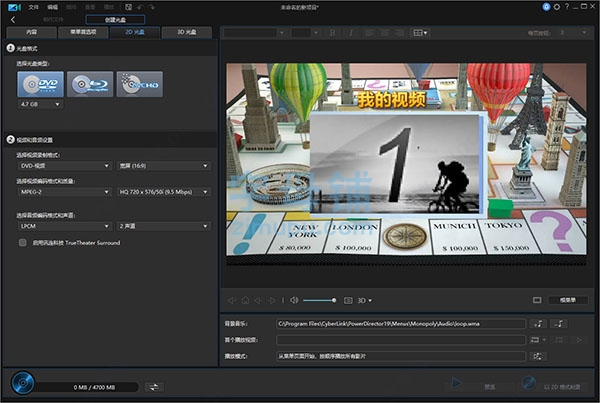Open the second menu bar item
600x403 pixels.
tap(52, 7)
